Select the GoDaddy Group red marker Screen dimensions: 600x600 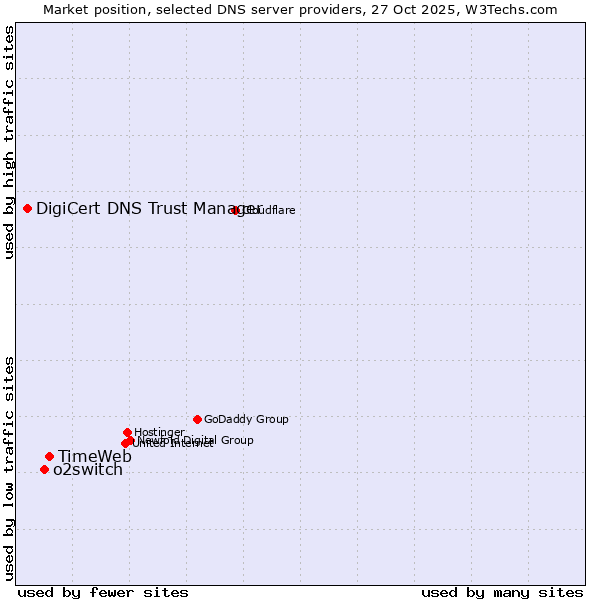click(x=197, y=419)
